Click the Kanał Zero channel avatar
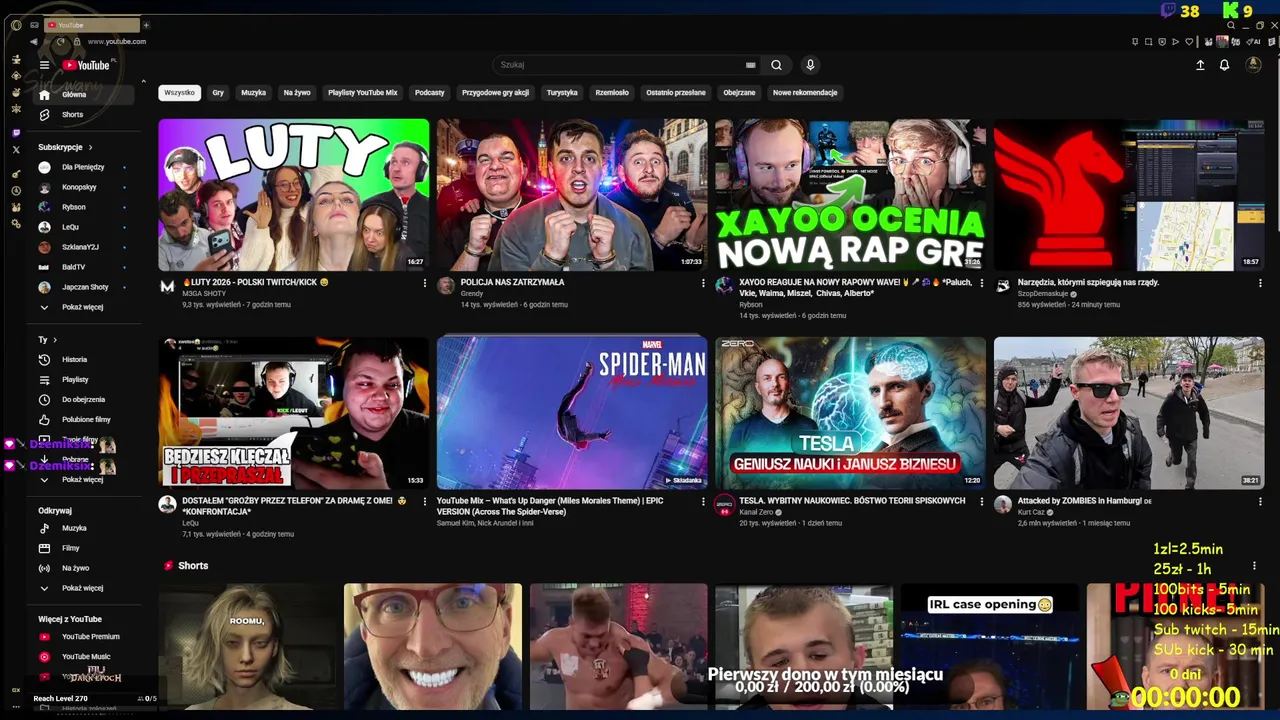The image size is (1280, 720). pos(724,505)
